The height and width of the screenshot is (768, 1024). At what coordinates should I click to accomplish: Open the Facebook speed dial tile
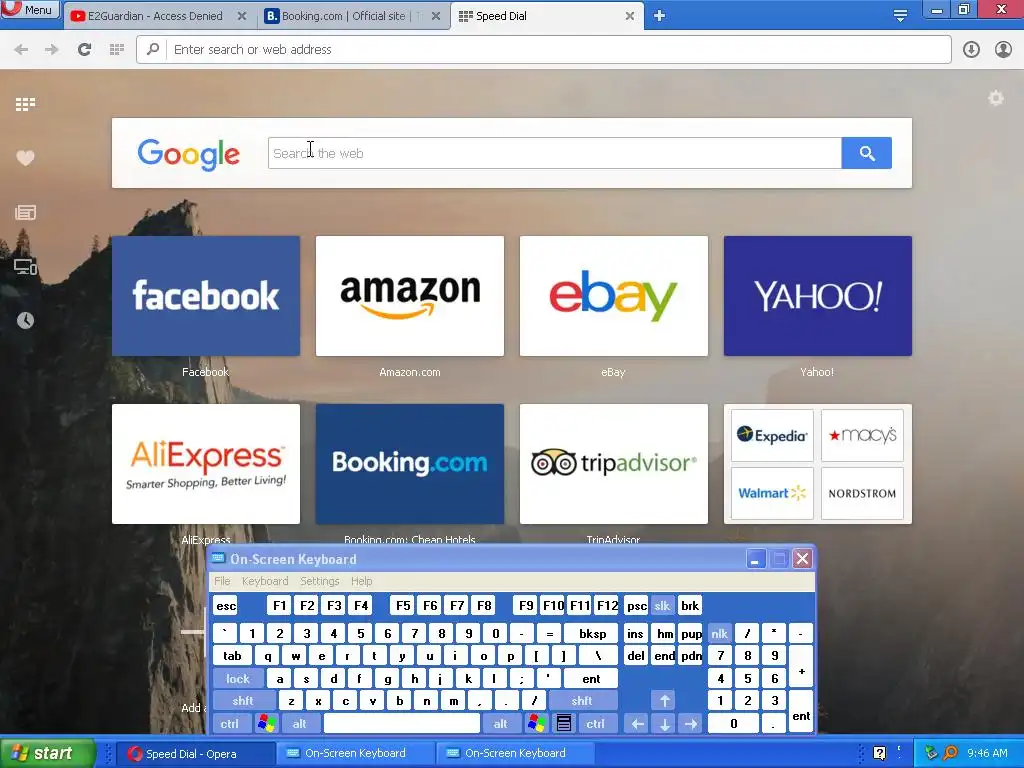[206, 296]
